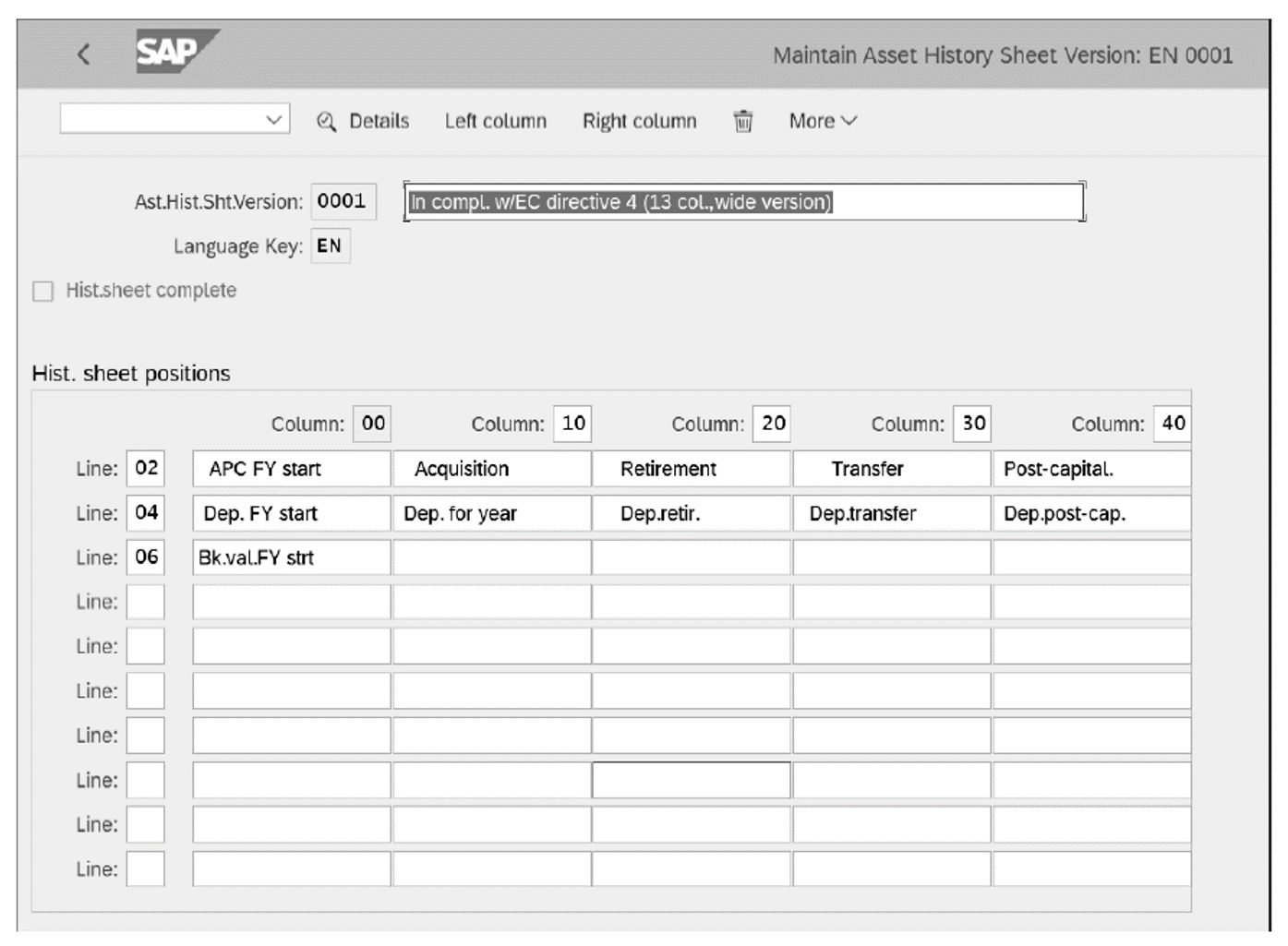Enable the Hist.sheet complete checkbox

[x=42, y=290]
